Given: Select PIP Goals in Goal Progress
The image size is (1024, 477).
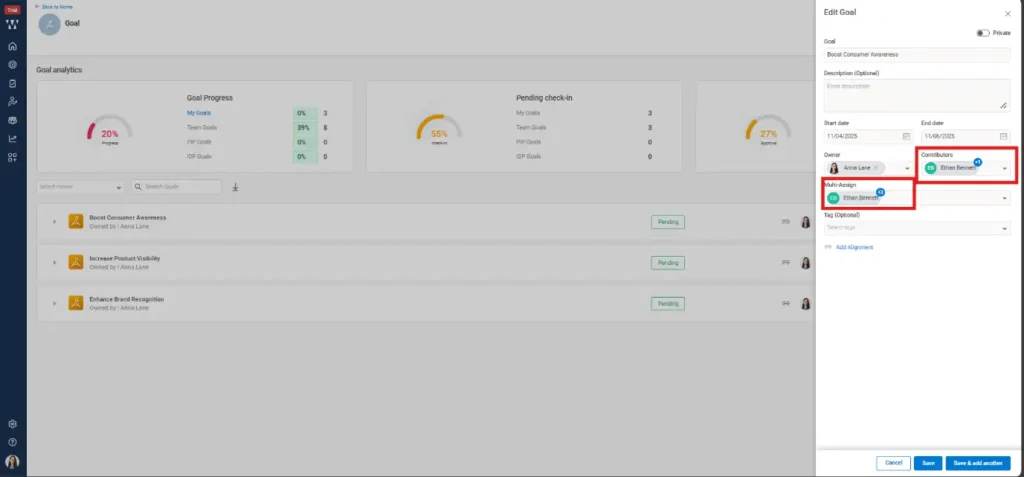Looking at the screenshot, I should pyautogui.click(x=199, y=142).
